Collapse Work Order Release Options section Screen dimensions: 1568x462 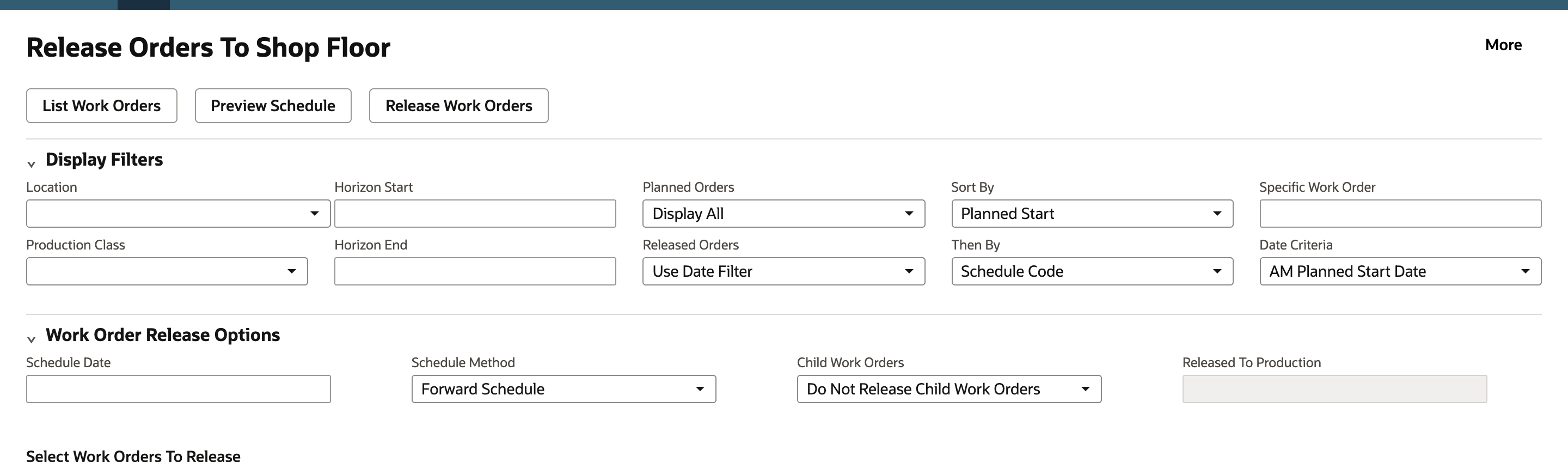31,339
